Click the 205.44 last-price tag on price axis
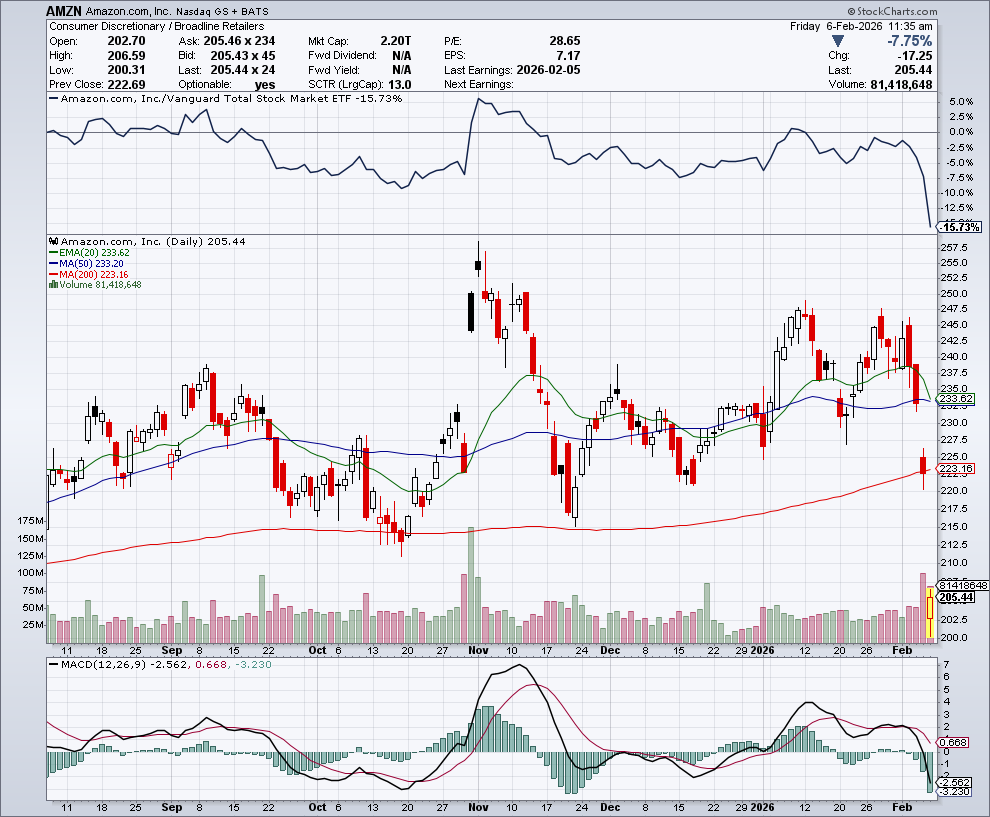This screenshot has width=990, height=817. pyautogui.click(x=956, y=597)
